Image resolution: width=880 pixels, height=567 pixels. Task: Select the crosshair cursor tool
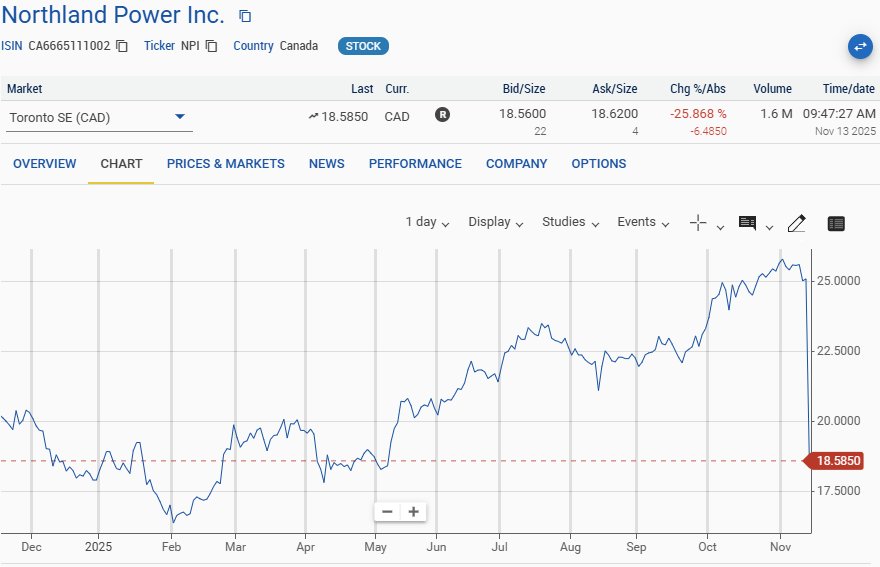(x=698, y=222)
